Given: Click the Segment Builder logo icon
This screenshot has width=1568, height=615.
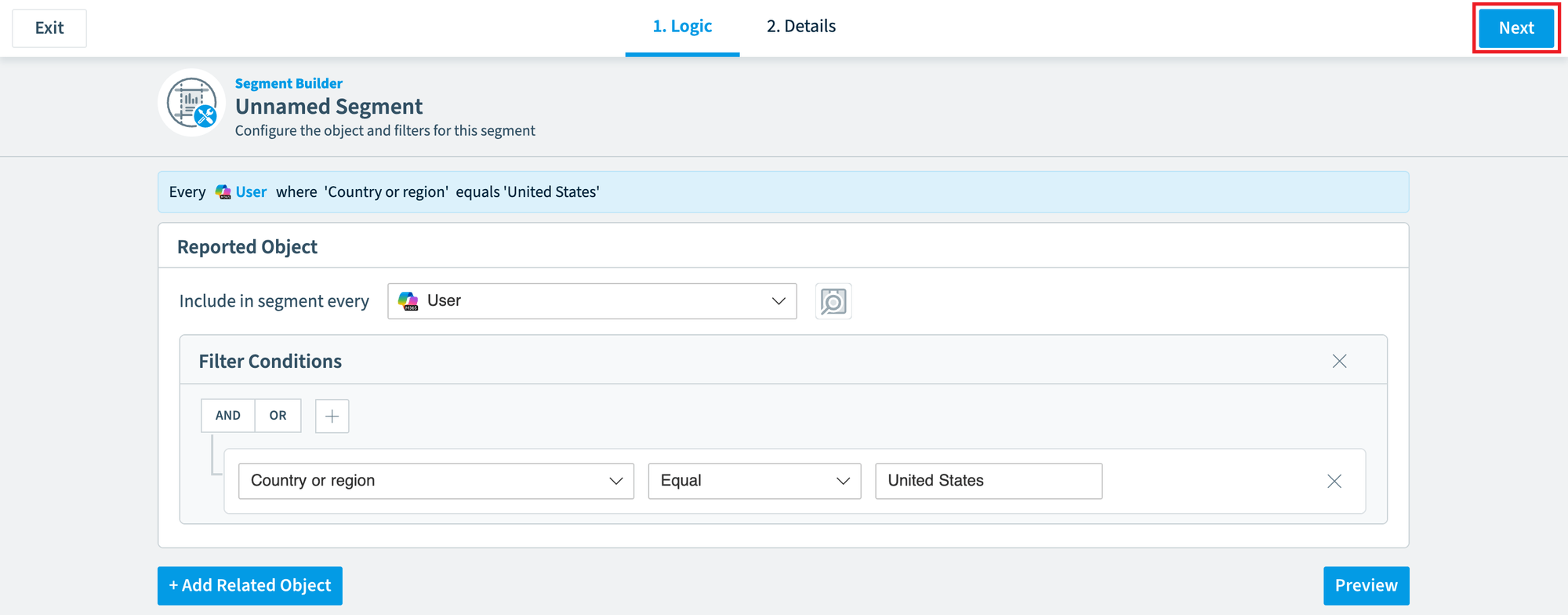Looking at the screenshot, I should tap(192, 103).
